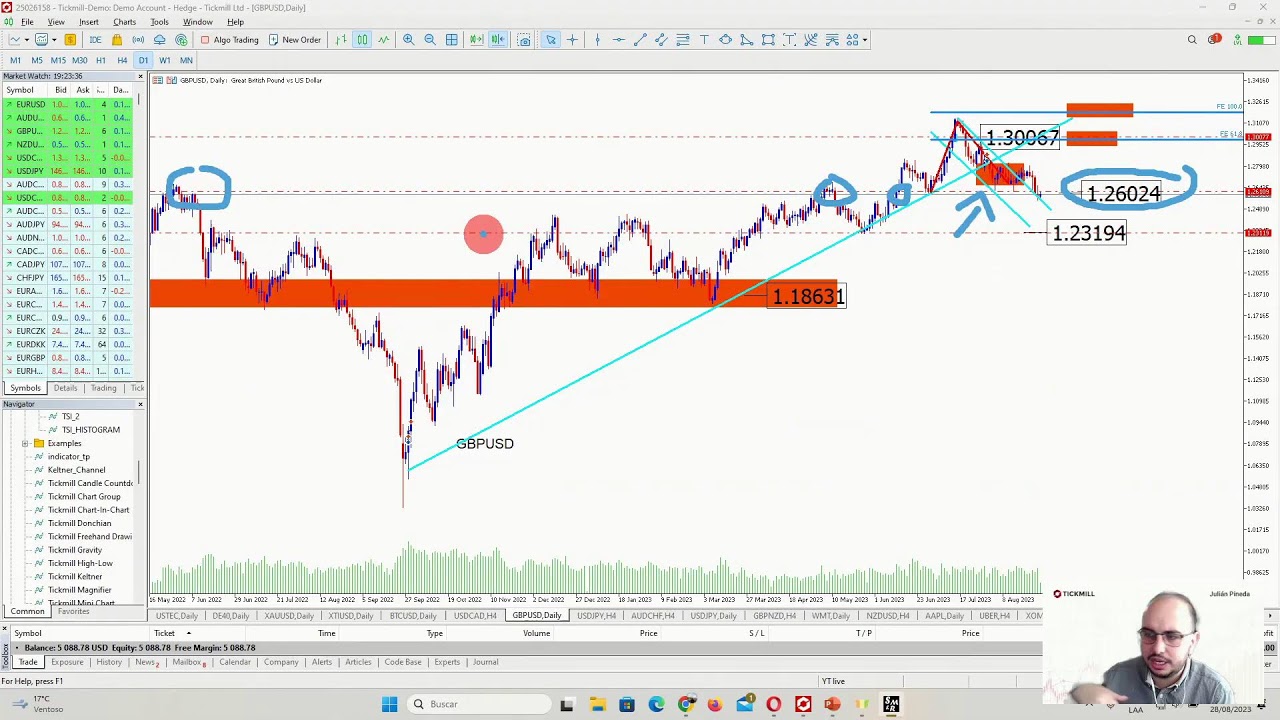Open the search magnifier in top right
Image resolution: width=1280 pixels, height=720 pixels.
[1192, 40]
